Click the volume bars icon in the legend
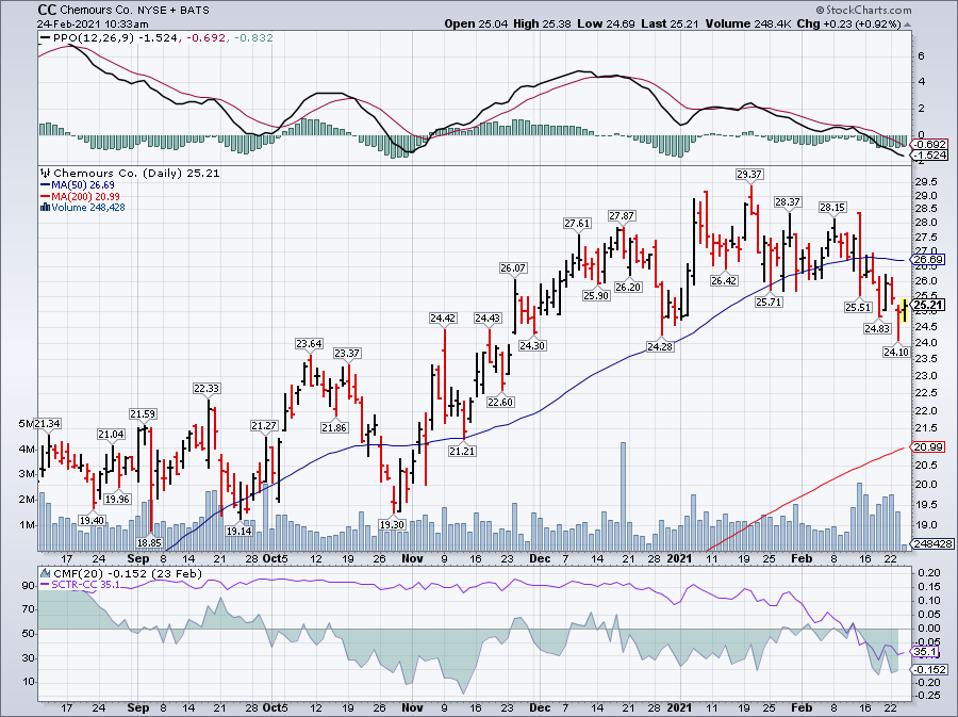The image size is (958, 717). (45, 208)
